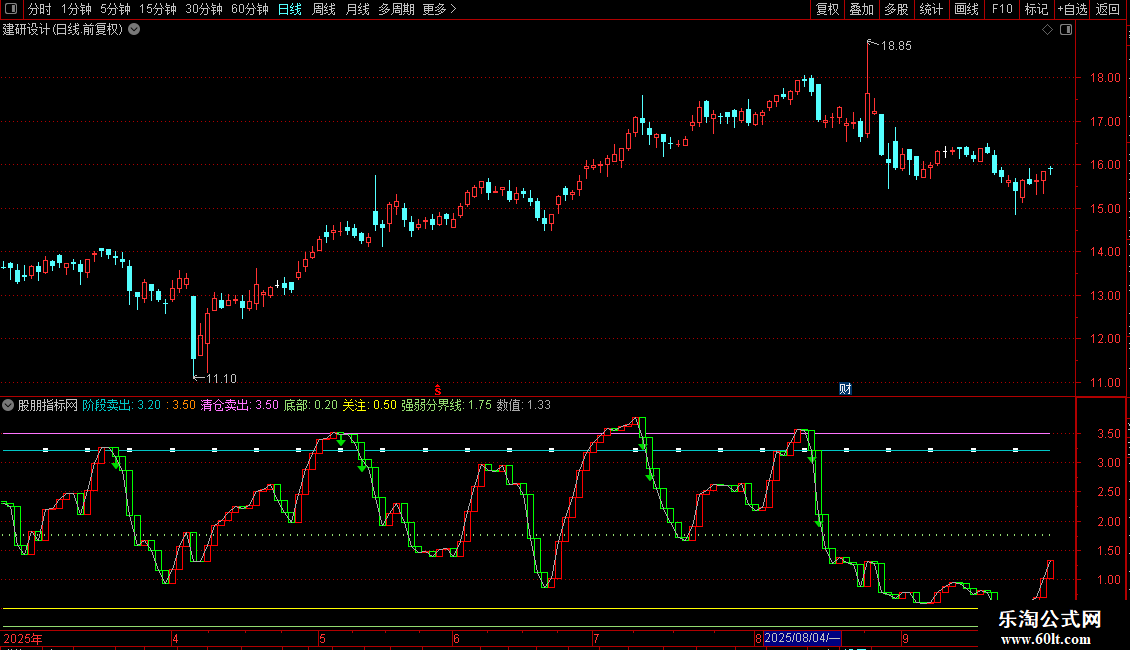Click month 9 on the time axis

click(x=905, y=638)
